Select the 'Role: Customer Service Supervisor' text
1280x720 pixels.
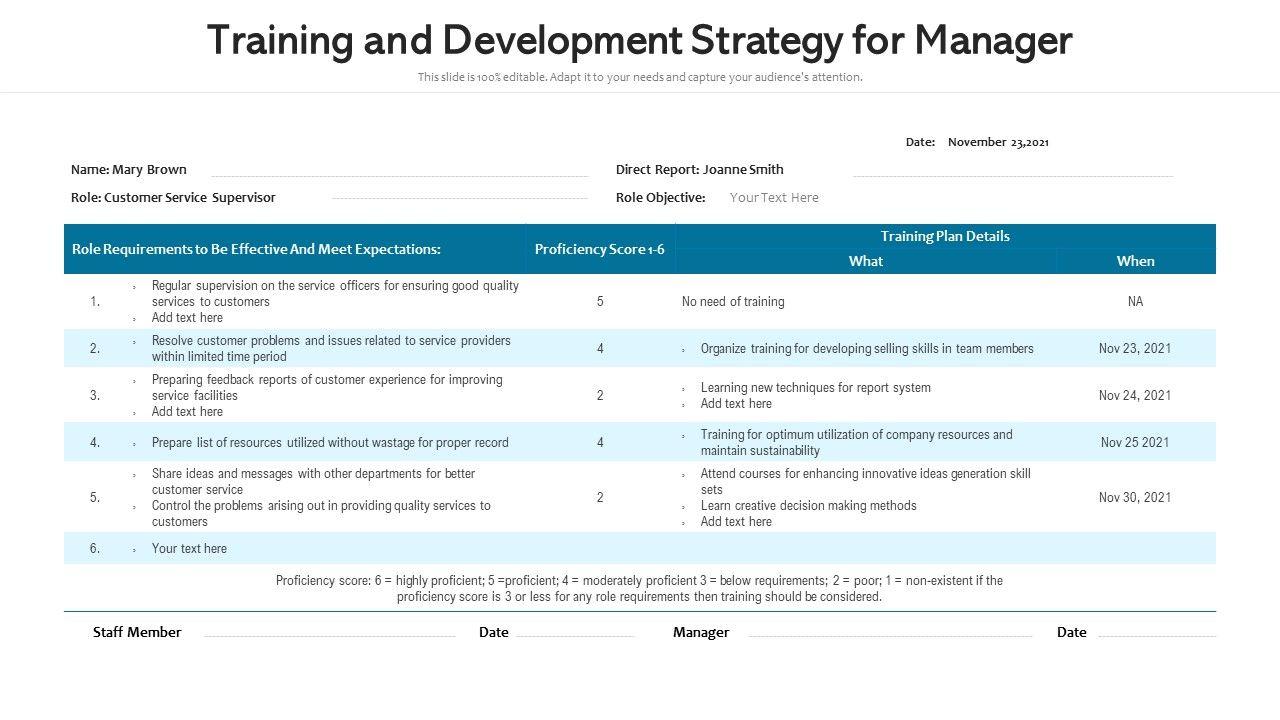pos(173,198)
